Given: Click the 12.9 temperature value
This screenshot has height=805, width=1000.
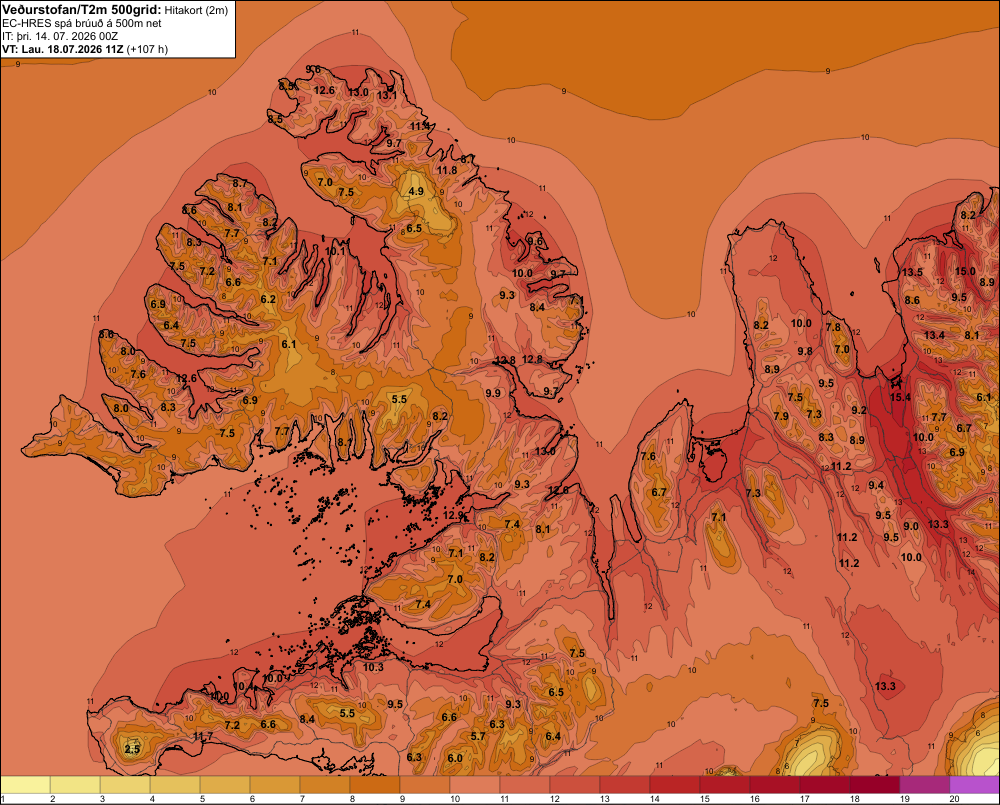Looking at the screenshot, I should tap(453, 515).
